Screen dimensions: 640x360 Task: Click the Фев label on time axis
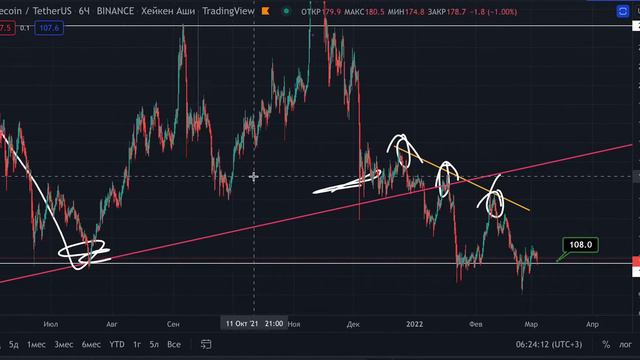click(476, 324)
